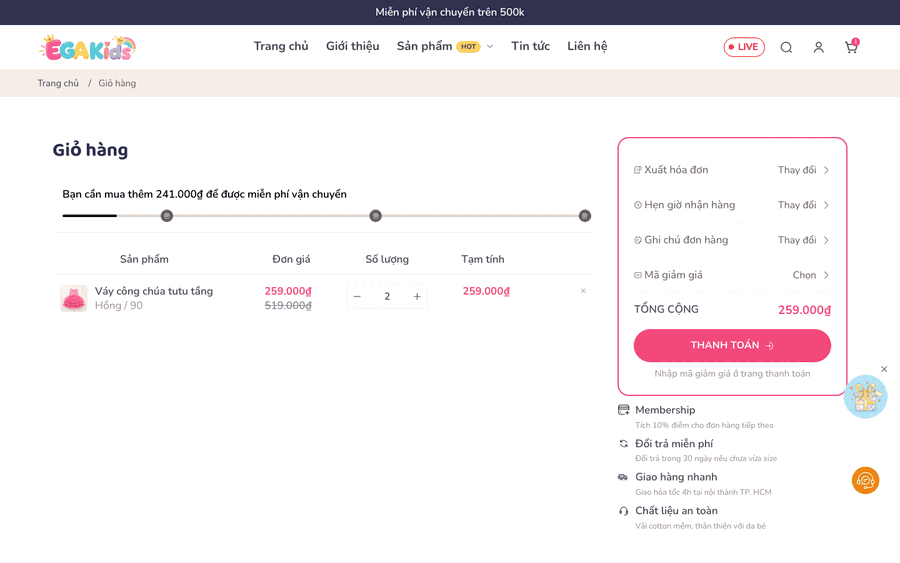
Task: Expand the Sản phẩm dropdown chevron
Action: pos(490,46)
